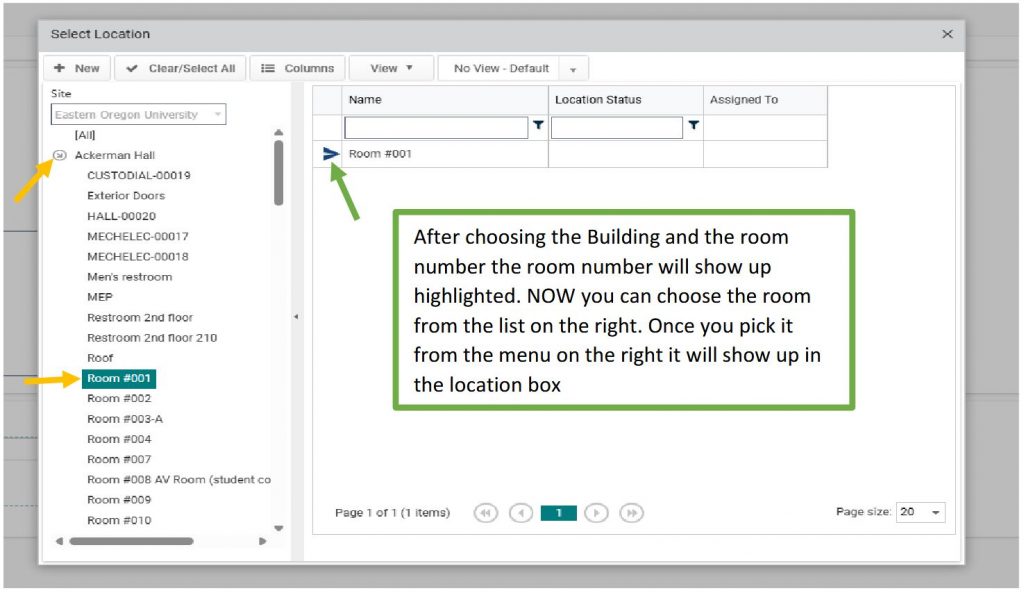Collapse the left panel splitter arrow

coord(295,317)
